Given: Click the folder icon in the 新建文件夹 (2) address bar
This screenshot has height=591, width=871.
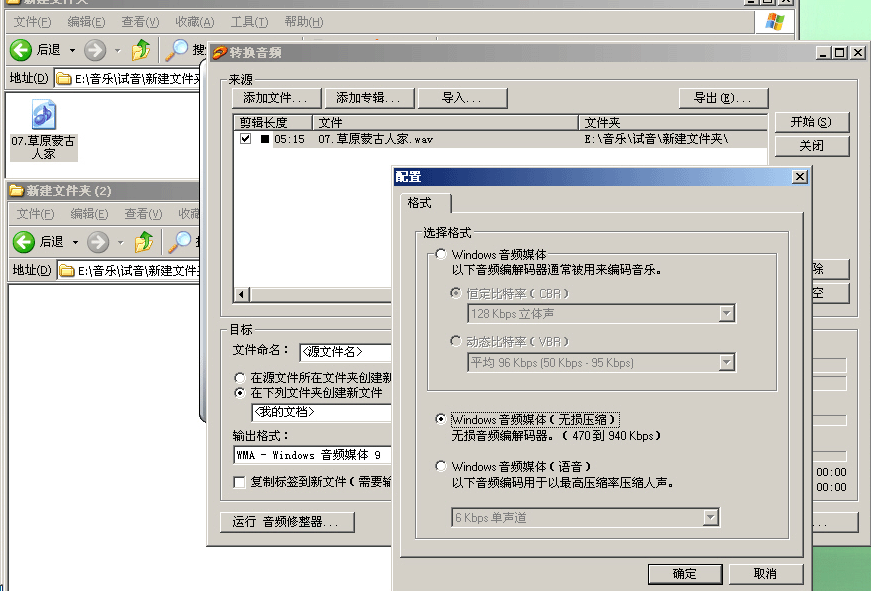Looking at the screenshot, I should coord(67,271).
